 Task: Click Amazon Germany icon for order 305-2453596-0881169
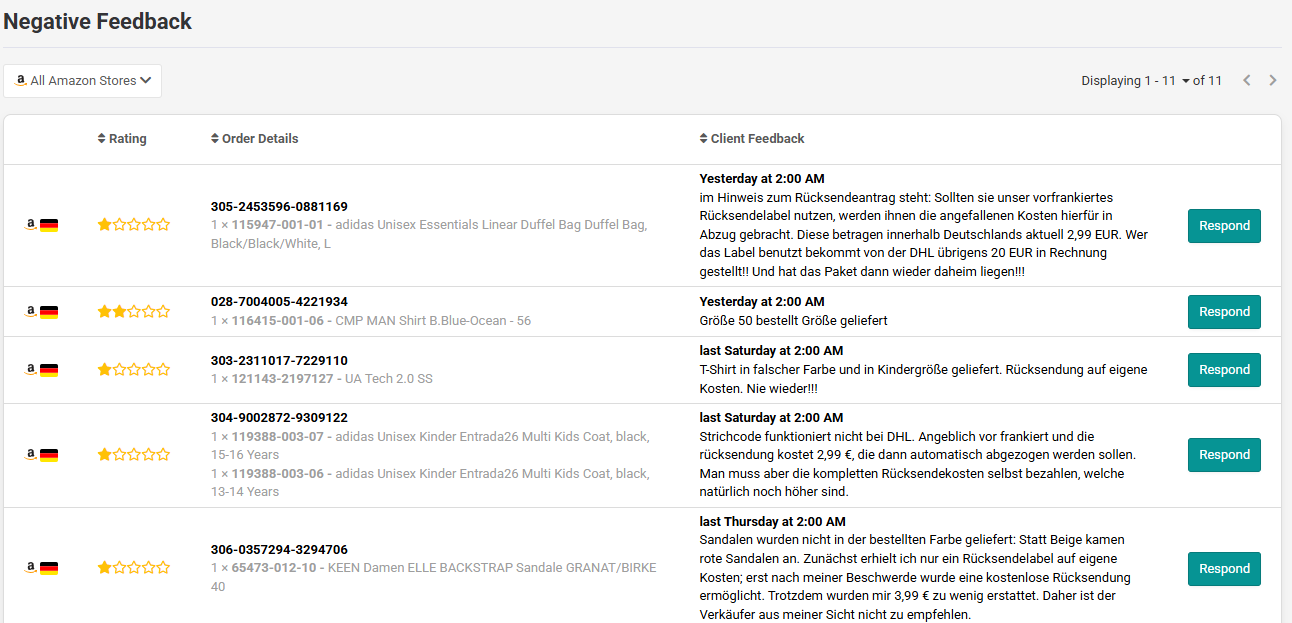pos(41,226)
